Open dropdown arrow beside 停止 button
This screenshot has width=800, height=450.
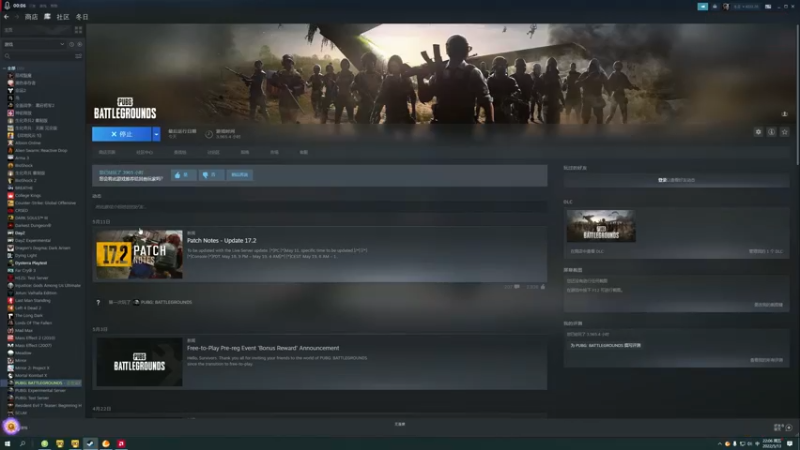click(156, 134)
